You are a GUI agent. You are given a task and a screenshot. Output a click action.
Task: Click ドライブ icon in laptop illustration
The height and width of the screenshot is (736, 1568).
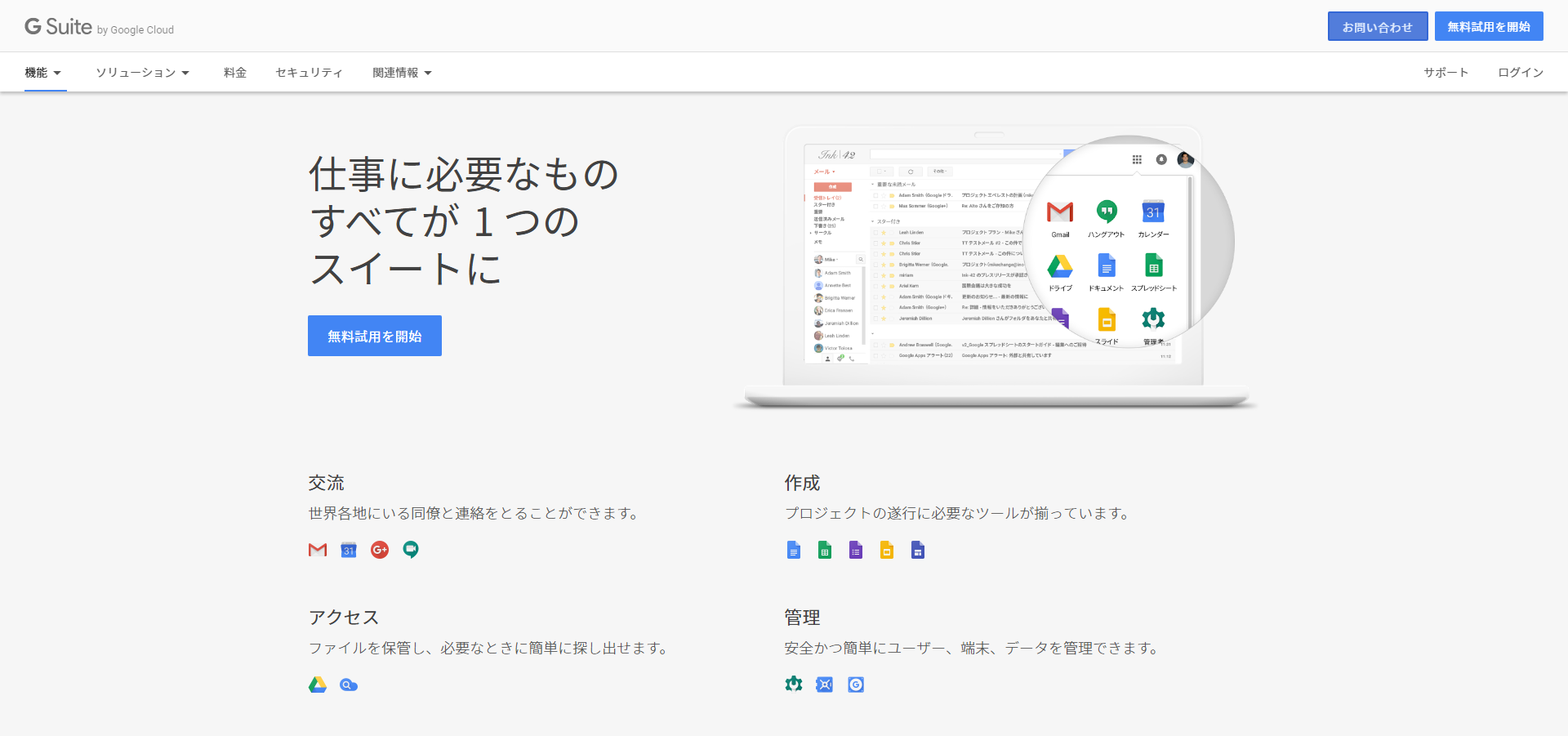pyautogui.click(x=1060, y=265)
